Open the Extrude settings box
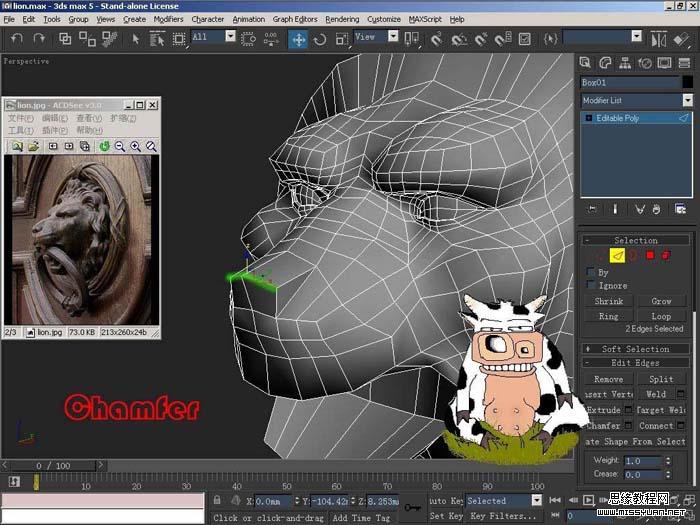 [628, 409]
